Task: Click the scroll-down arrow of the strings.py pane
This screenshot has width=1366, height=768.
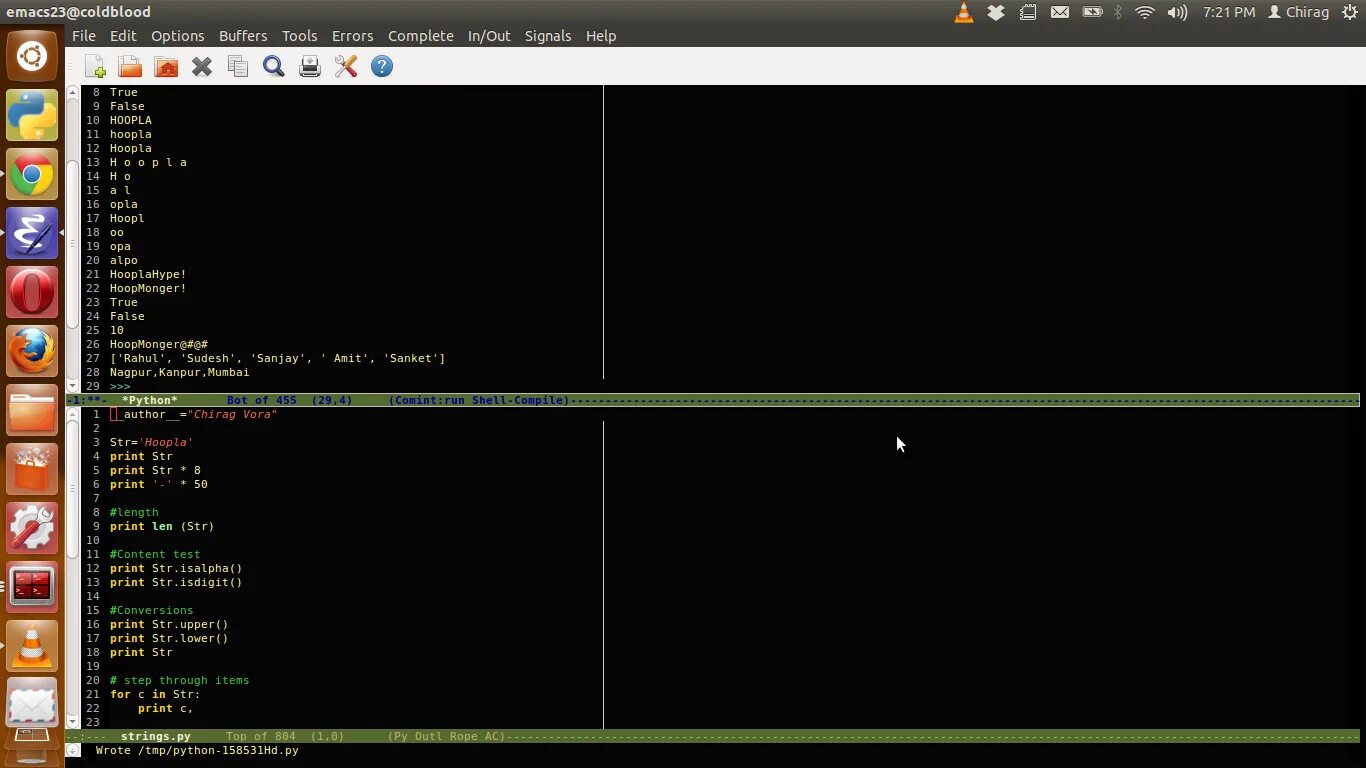Action: tap(73, 721)
